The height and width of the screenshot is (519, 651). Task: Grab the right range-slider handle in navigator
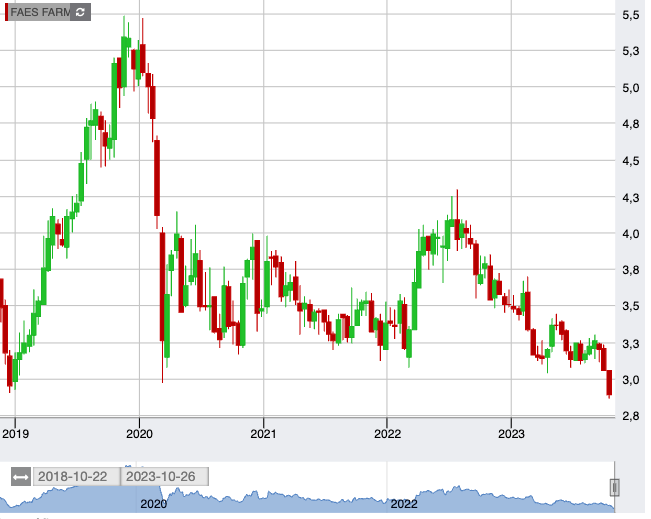(614, 487)
